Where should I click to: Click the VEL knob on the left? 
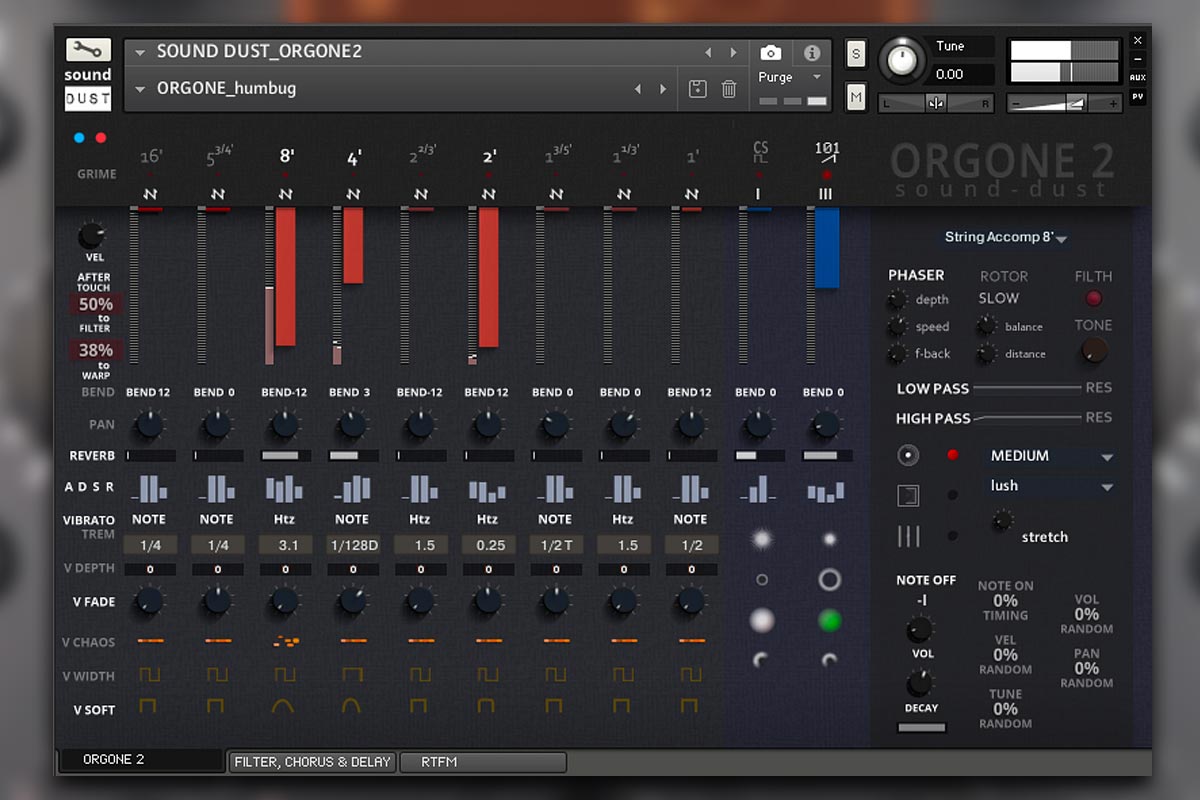(x=92, y=236)
